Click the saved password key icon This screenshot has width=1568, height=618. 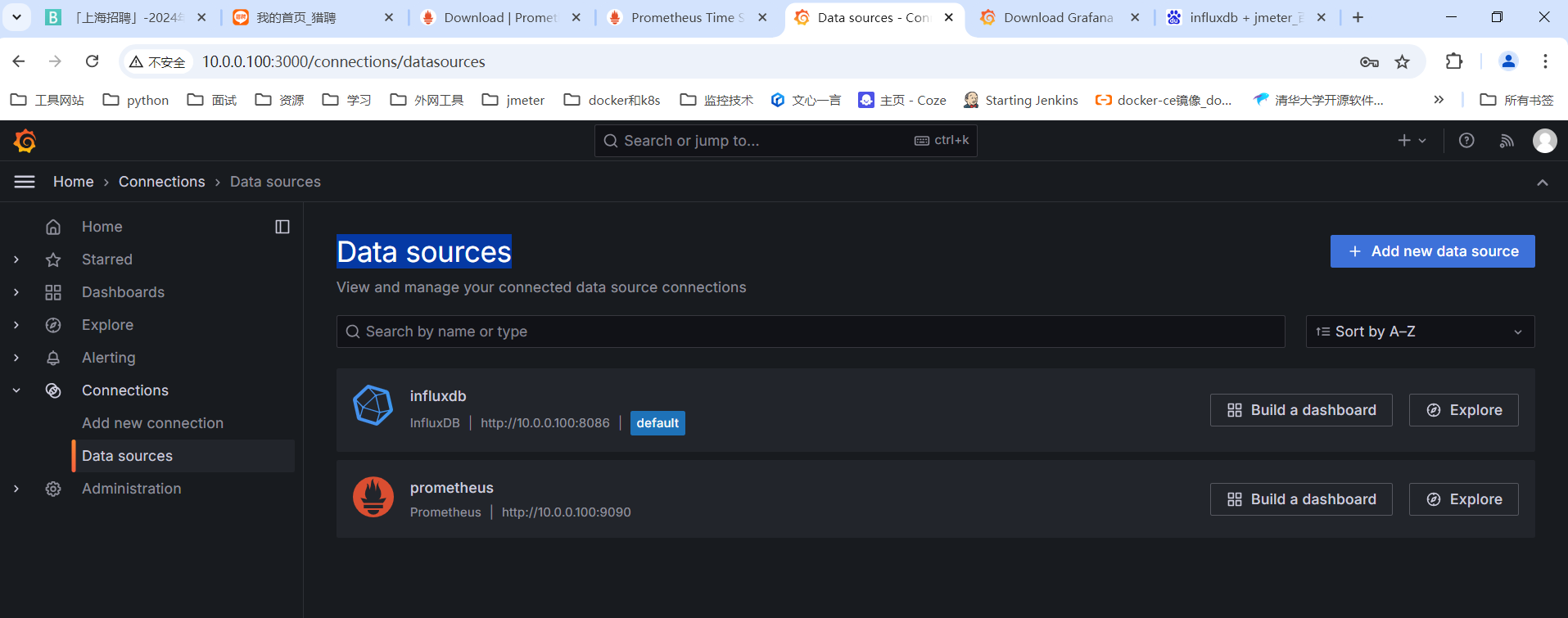point(1369,61)
